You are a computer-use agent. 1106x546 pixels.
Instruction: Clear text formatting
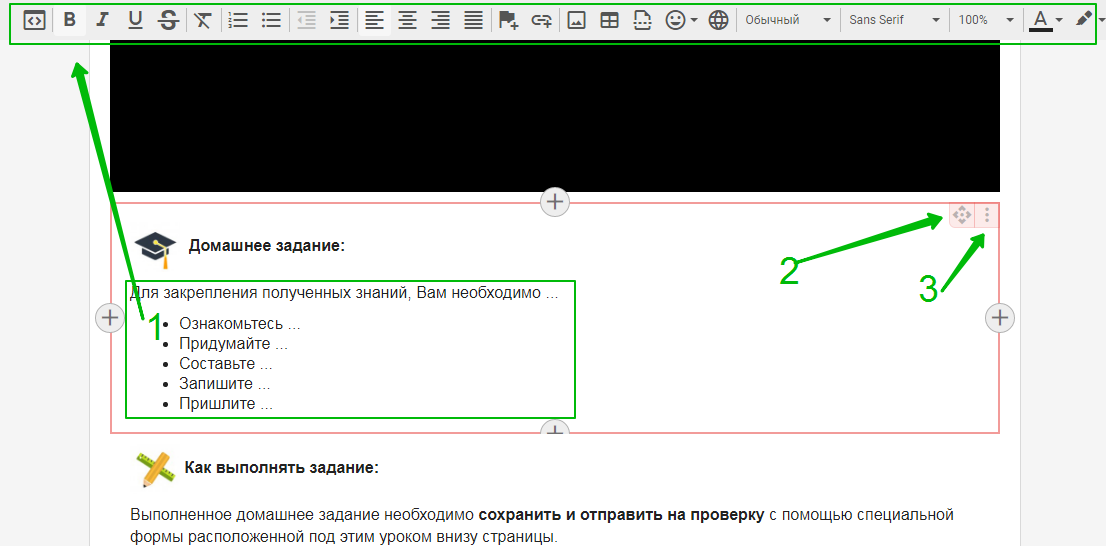pyautogui.click(x=203, y=20)
